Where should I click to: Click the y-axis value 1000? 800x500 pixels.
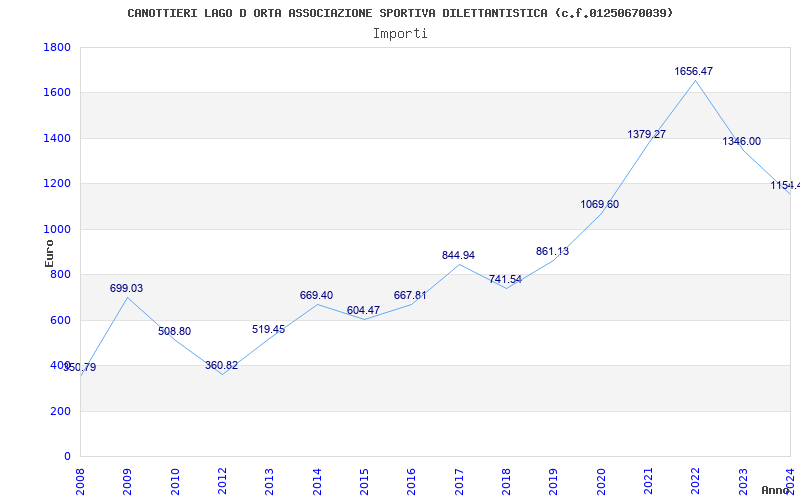[57, 230]
